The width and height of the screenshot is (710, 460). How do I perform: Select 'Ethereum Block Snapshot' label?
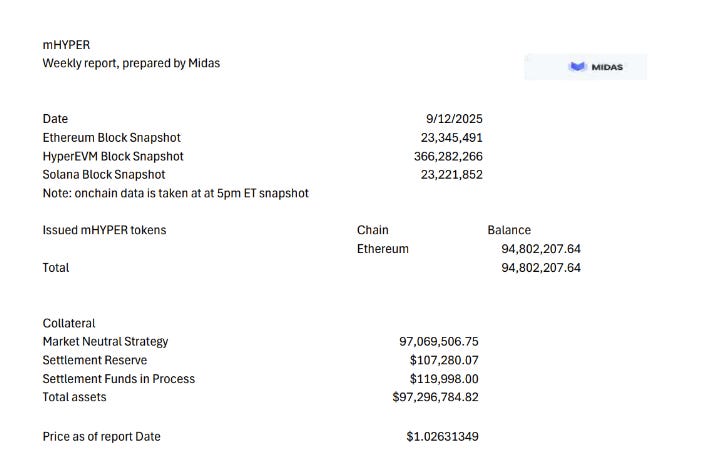111,138
